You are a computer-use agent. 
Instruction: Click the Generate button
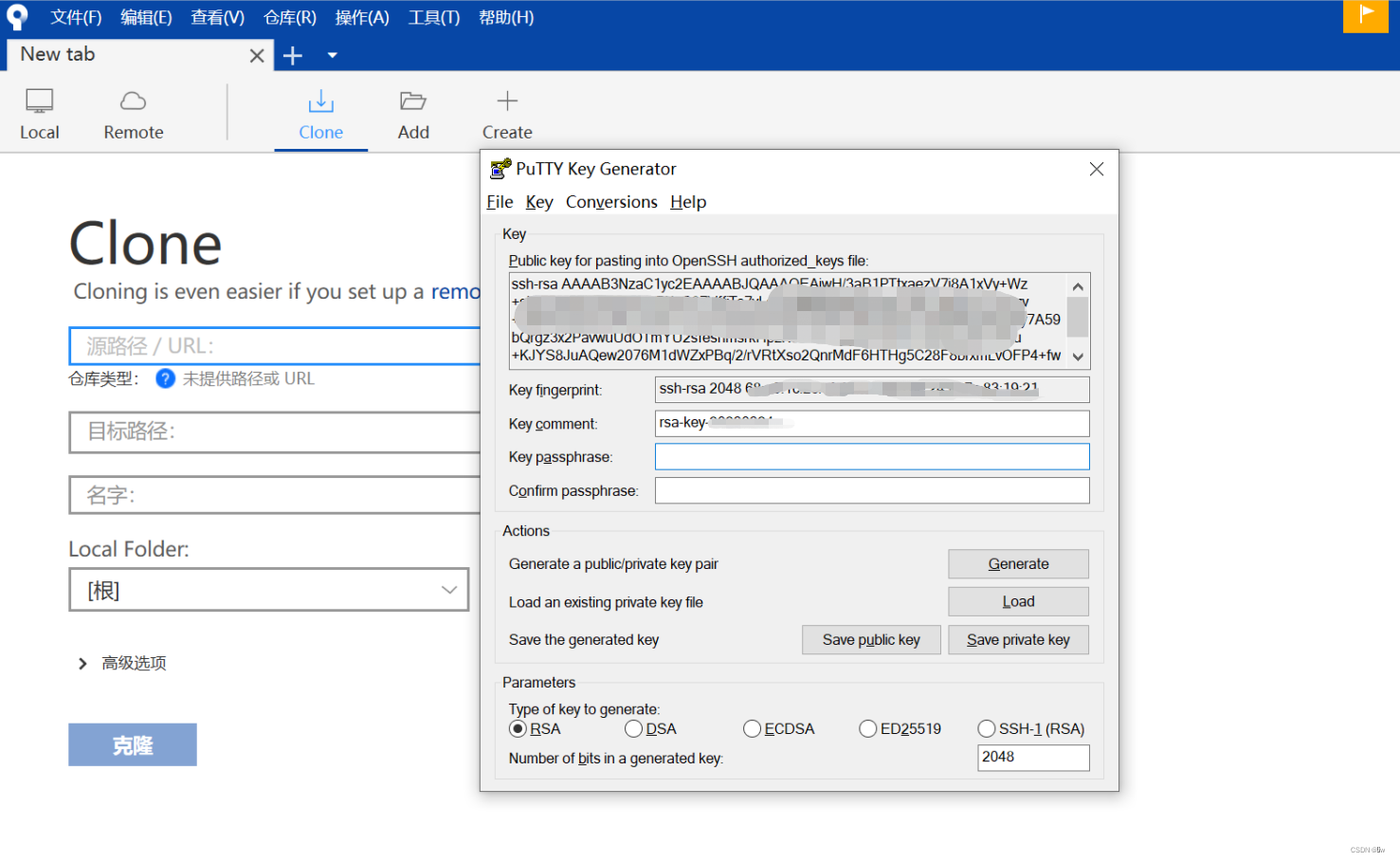1018,563
